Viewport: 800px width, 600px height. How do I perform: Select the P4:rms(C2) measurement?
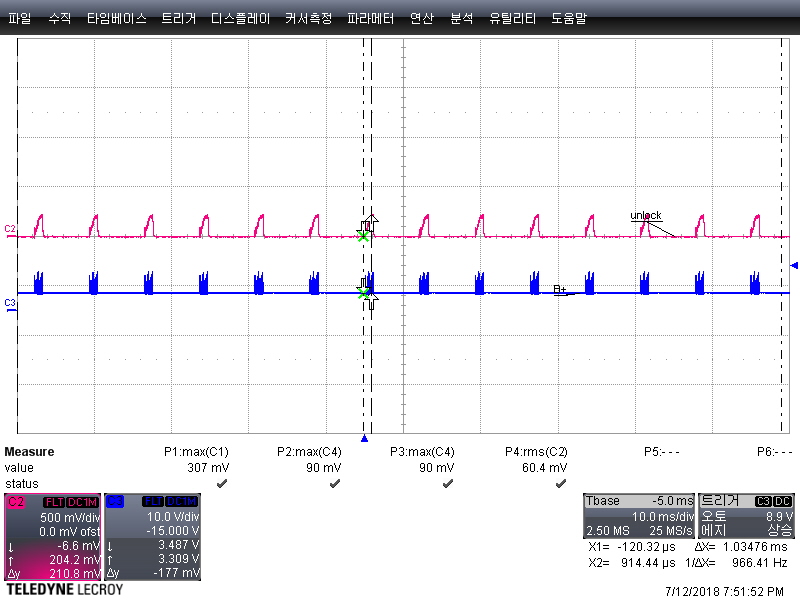point(536,452)
